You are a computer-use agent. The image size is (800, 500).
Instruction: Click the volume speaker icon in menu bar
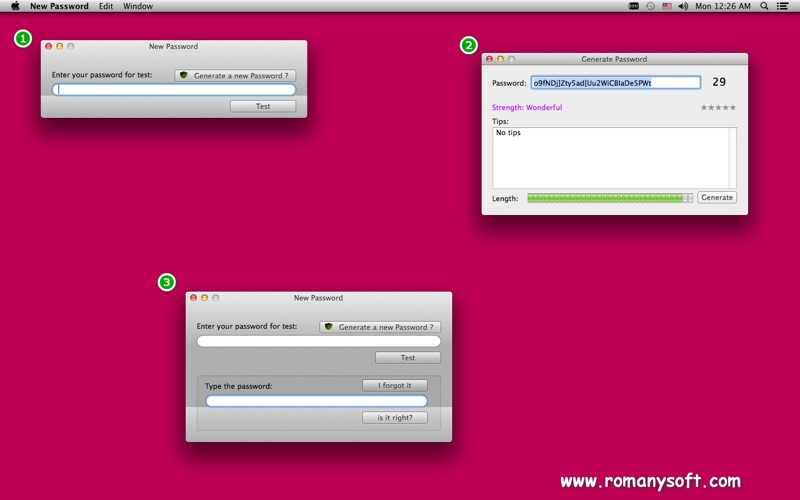[683, 6]
